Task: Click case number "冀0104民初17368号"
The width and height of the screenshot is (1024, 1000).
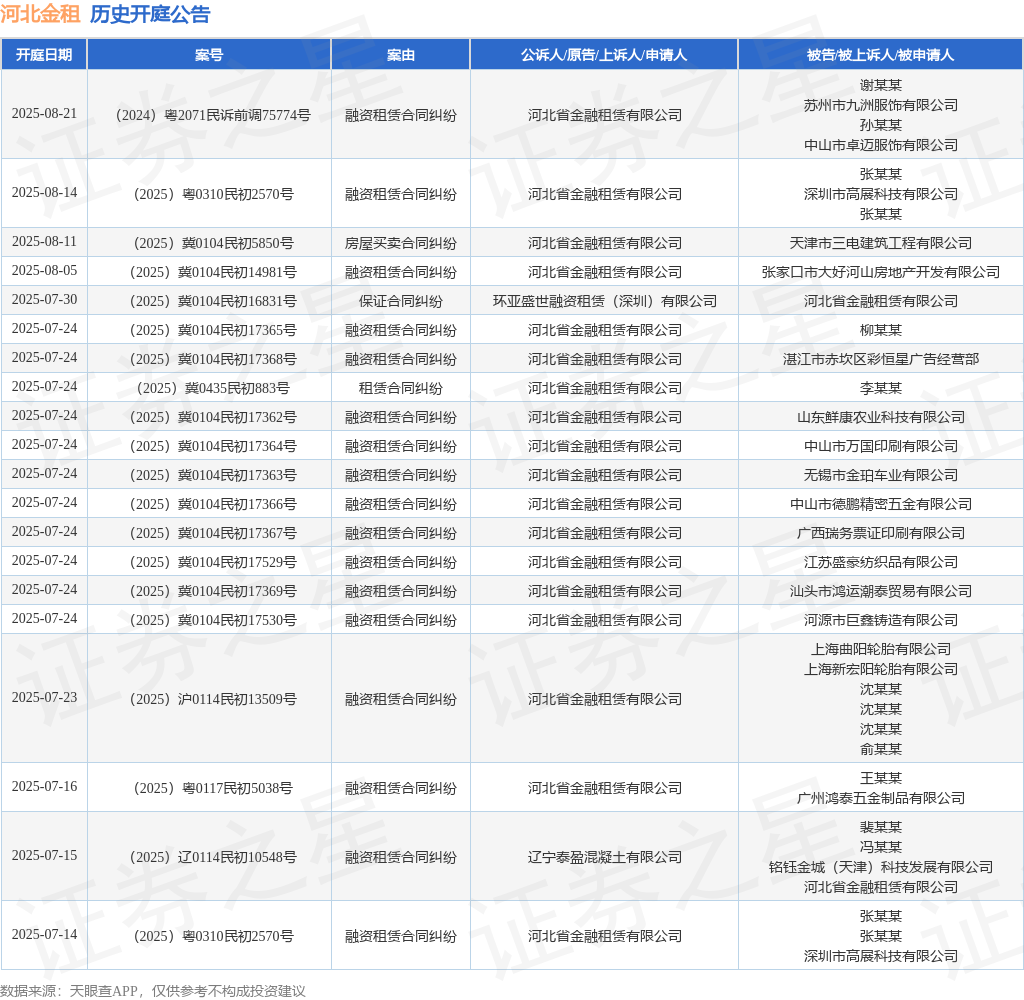Action: click(238, 359)
